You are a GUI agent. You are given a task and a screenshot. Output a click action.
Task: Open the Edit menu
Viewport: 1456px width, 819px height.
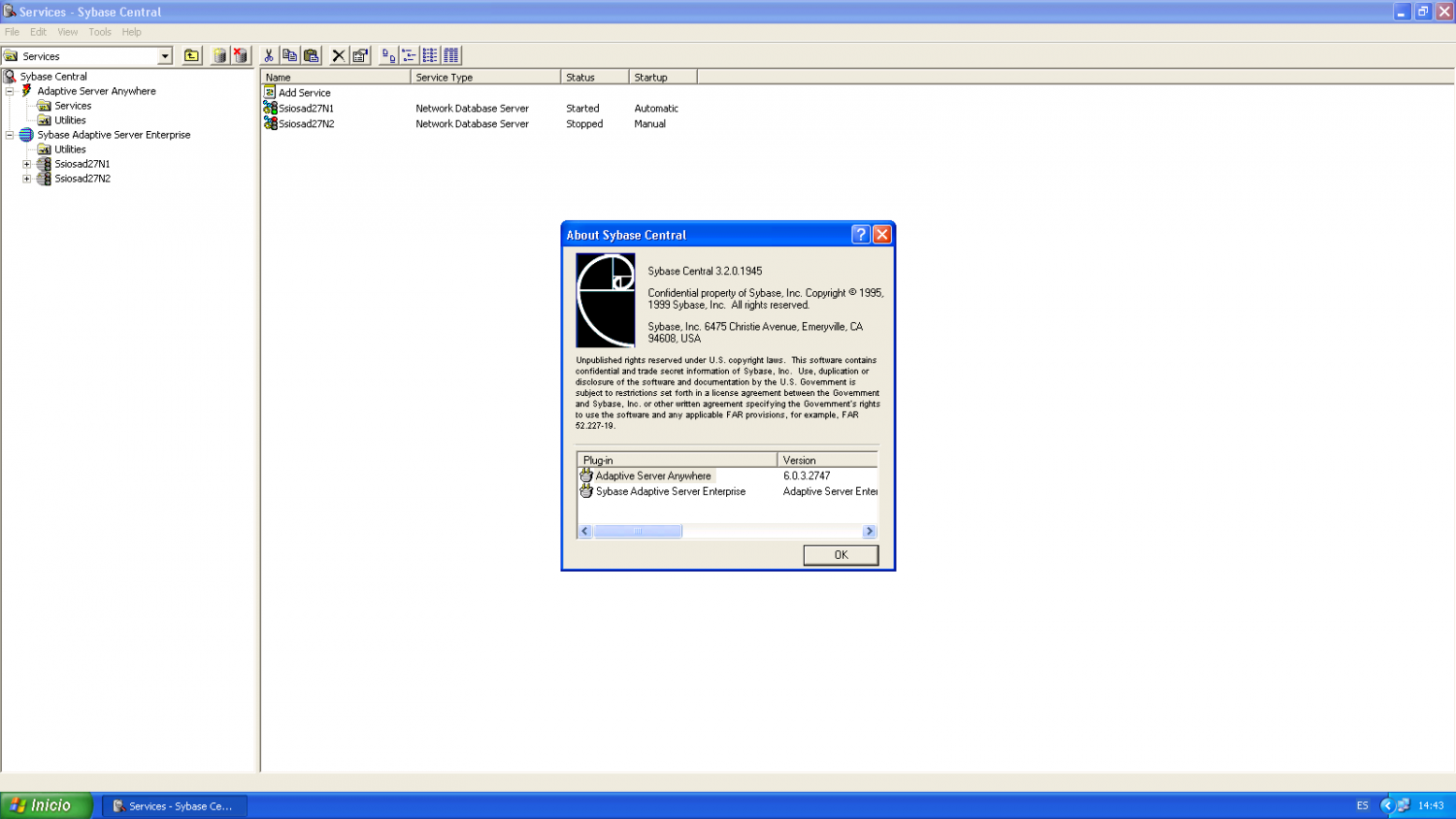click(x=38, y=32)
